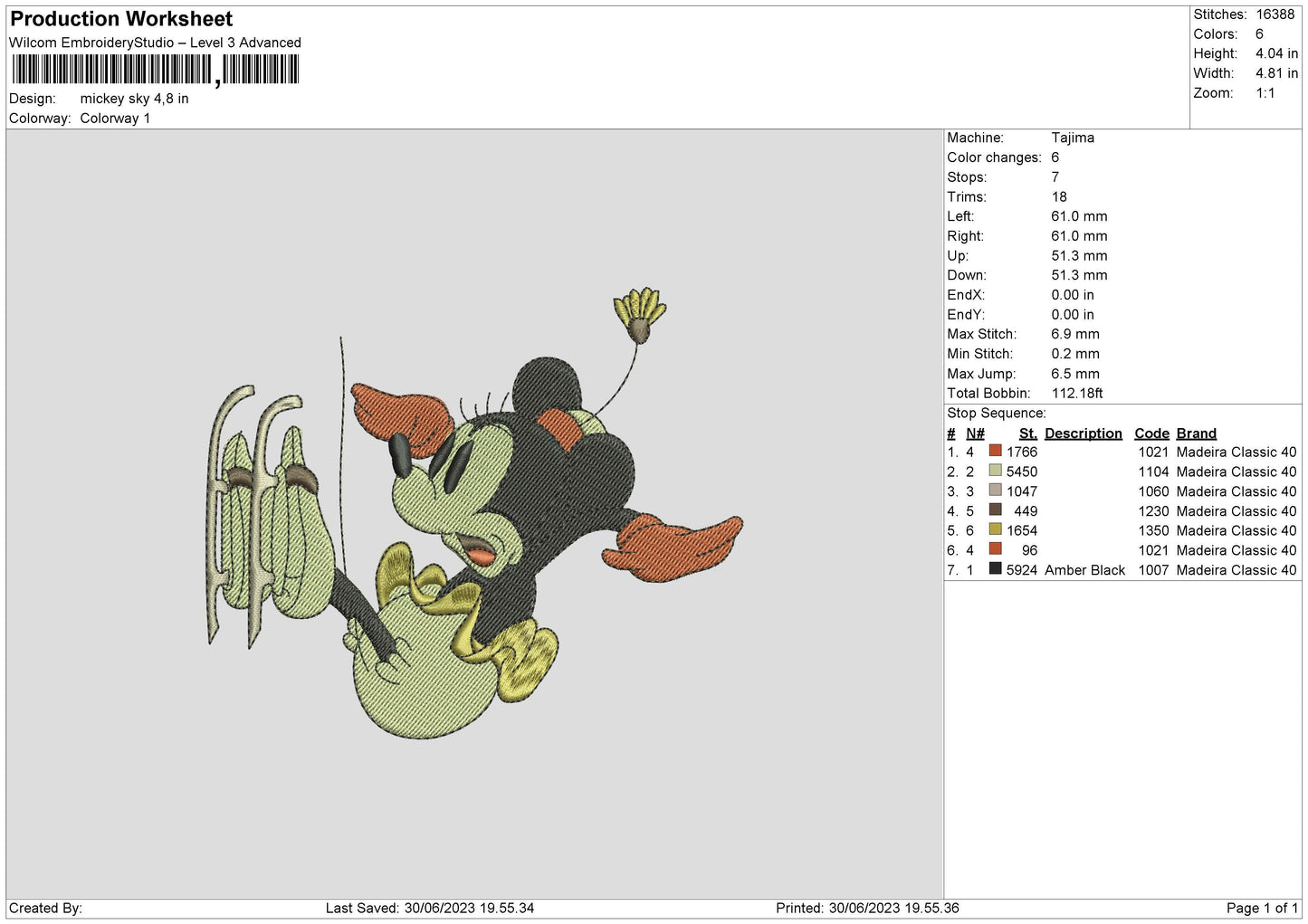Choose the Amber Black swatch
The width and height of the screenshot is (1308, 924).
995,569
